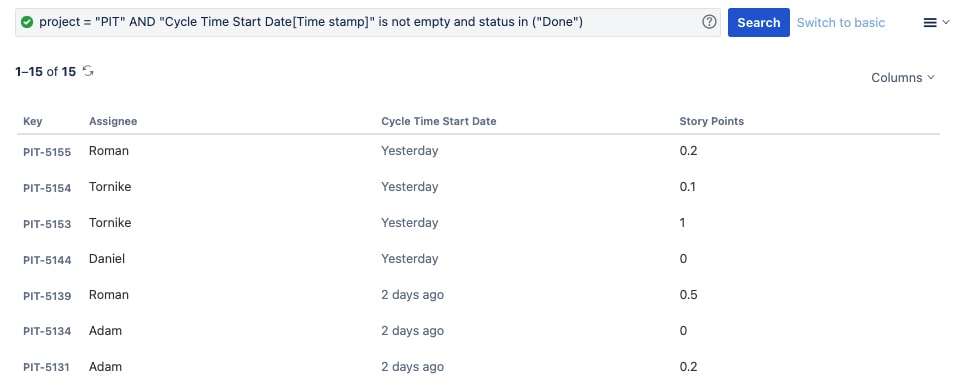
Task: Open issue PIT-5153
Action: [47, 224]
